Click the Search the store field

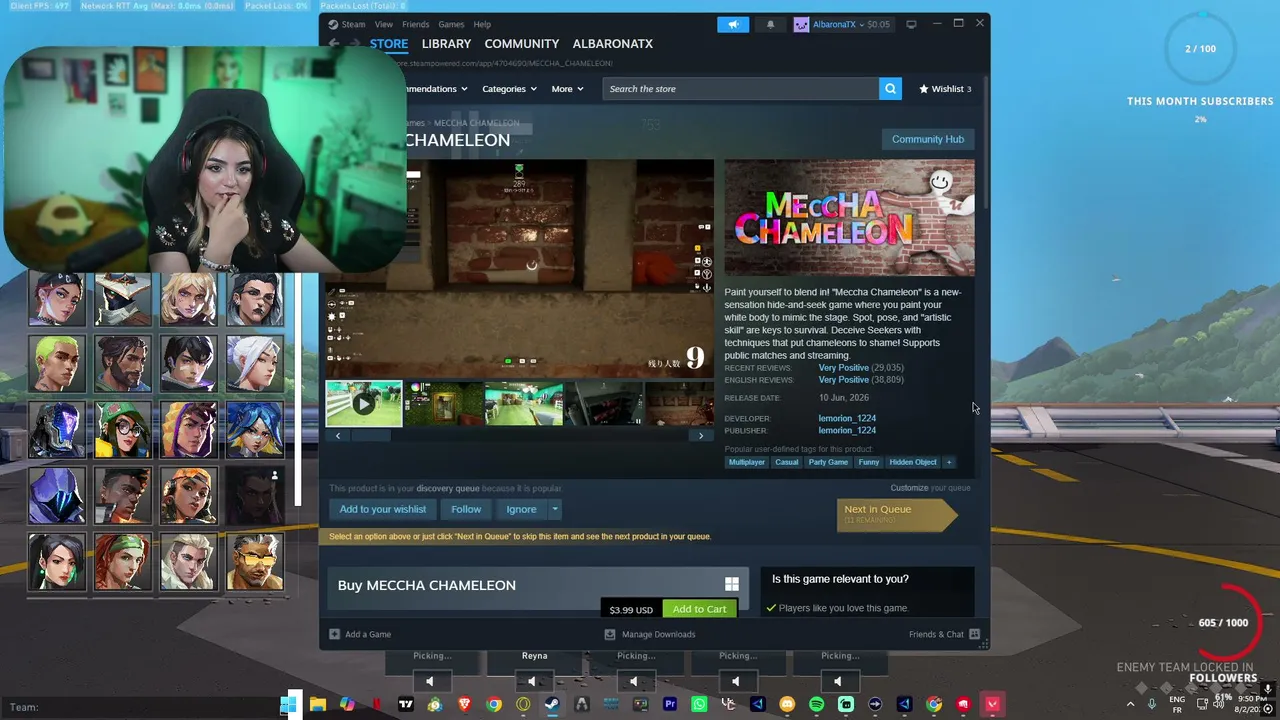[x=741, y=89]
